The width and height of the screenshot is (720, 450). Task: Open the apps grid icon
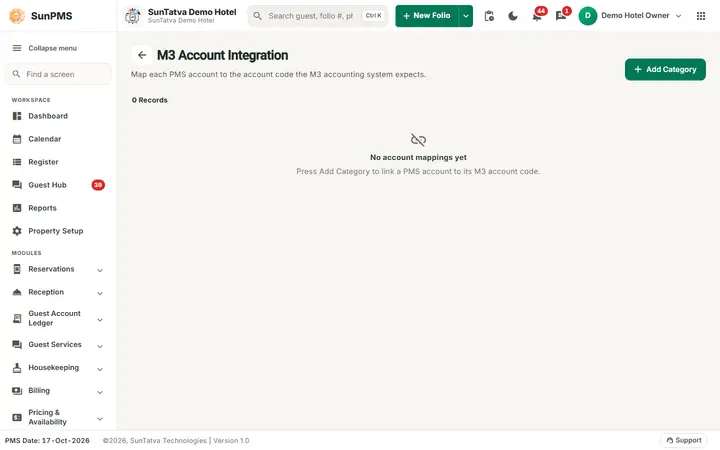tap(701, 16)
